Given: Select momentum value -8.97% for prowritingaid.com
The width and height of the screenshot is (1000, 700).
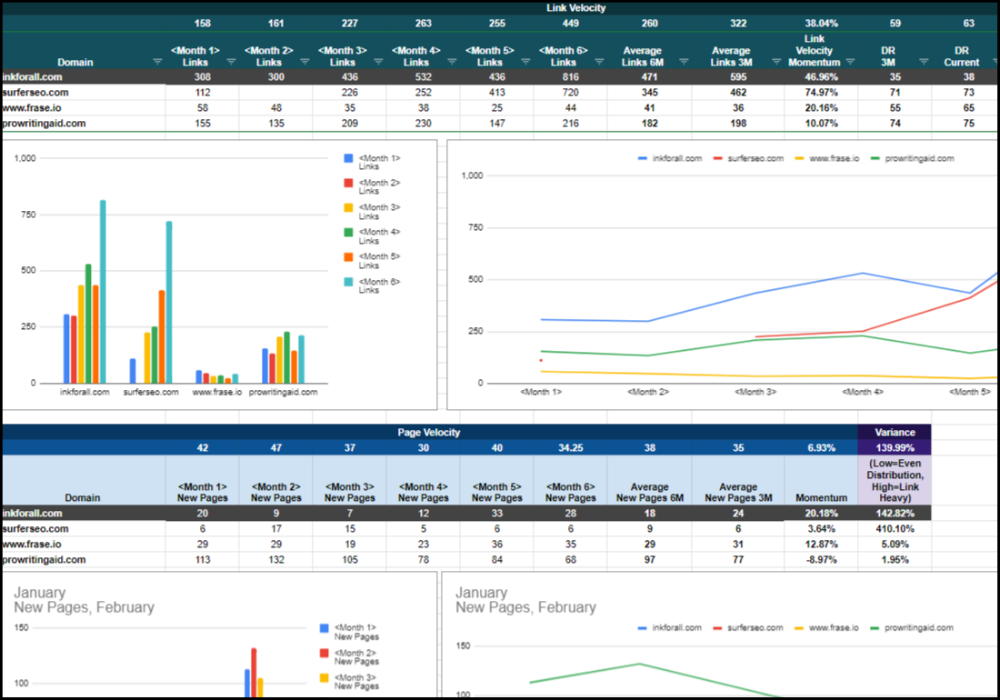Looking at the screenshot, I should pyautogui.click(x=821, y=560).
